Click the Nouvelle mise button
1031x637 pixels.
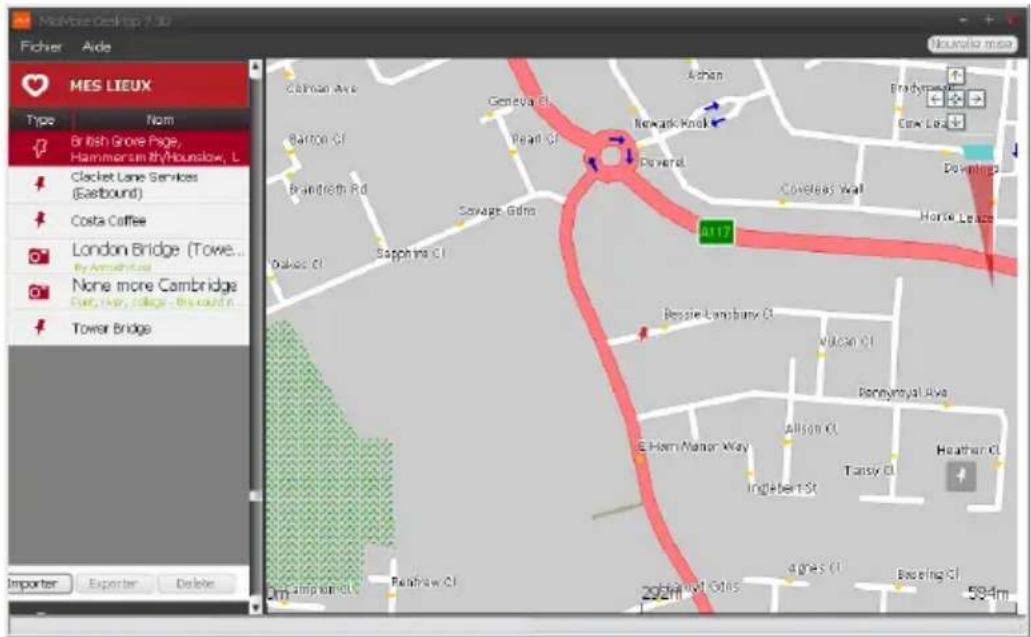click(x=972, y=43)
